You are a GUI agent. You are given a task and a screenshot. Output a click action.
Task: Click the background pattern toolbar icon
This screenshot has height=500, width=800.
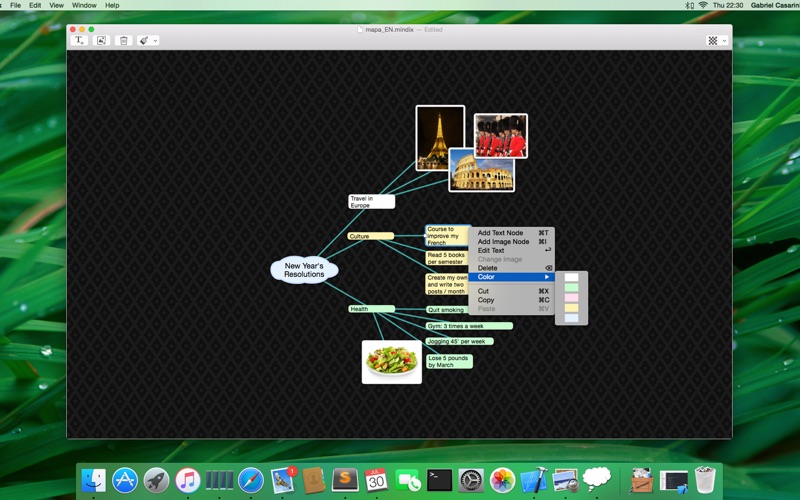(x=713, y=40)
